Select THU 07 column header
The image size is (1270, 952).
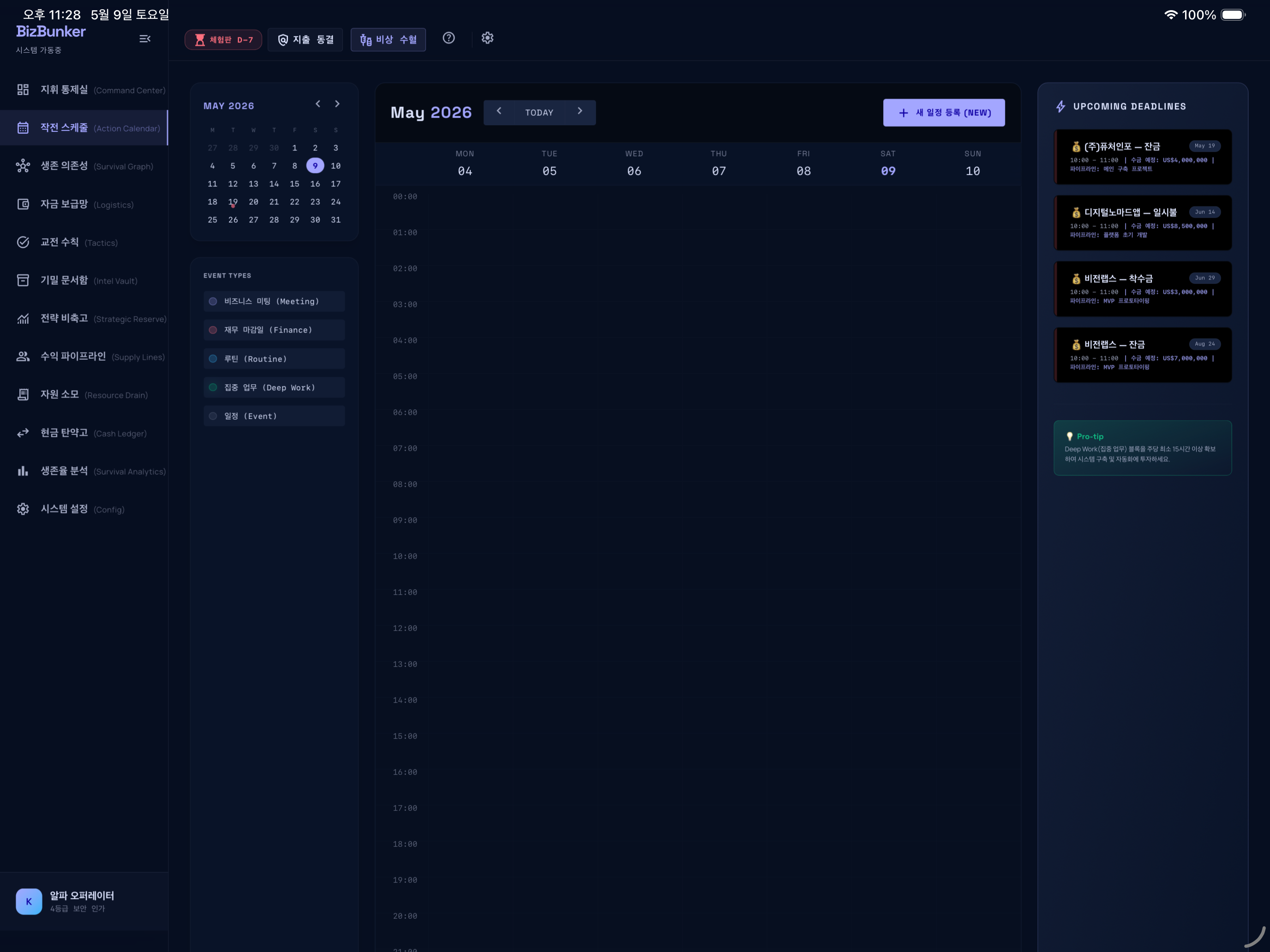pos(719,164)
